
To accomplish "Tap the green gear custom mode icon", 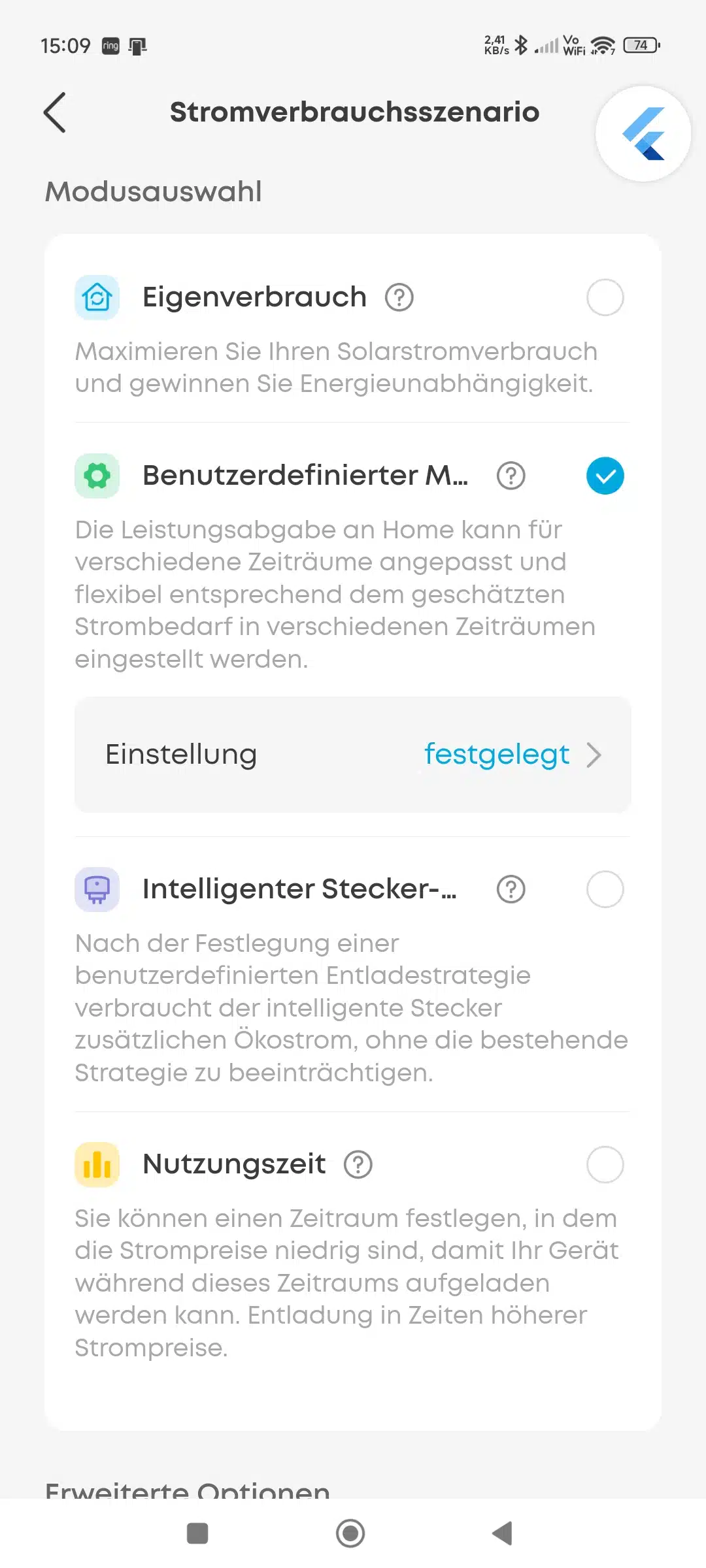I will 97,476.
